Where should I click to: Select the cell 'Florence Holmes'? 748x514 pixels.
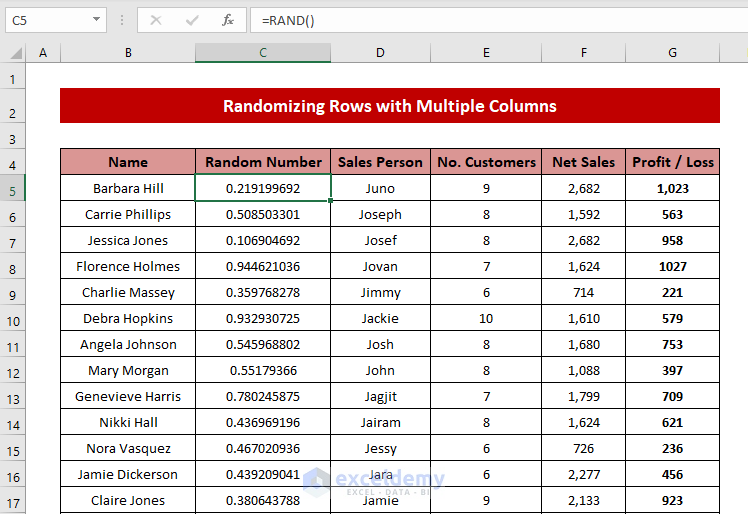[x=128, y=266]
